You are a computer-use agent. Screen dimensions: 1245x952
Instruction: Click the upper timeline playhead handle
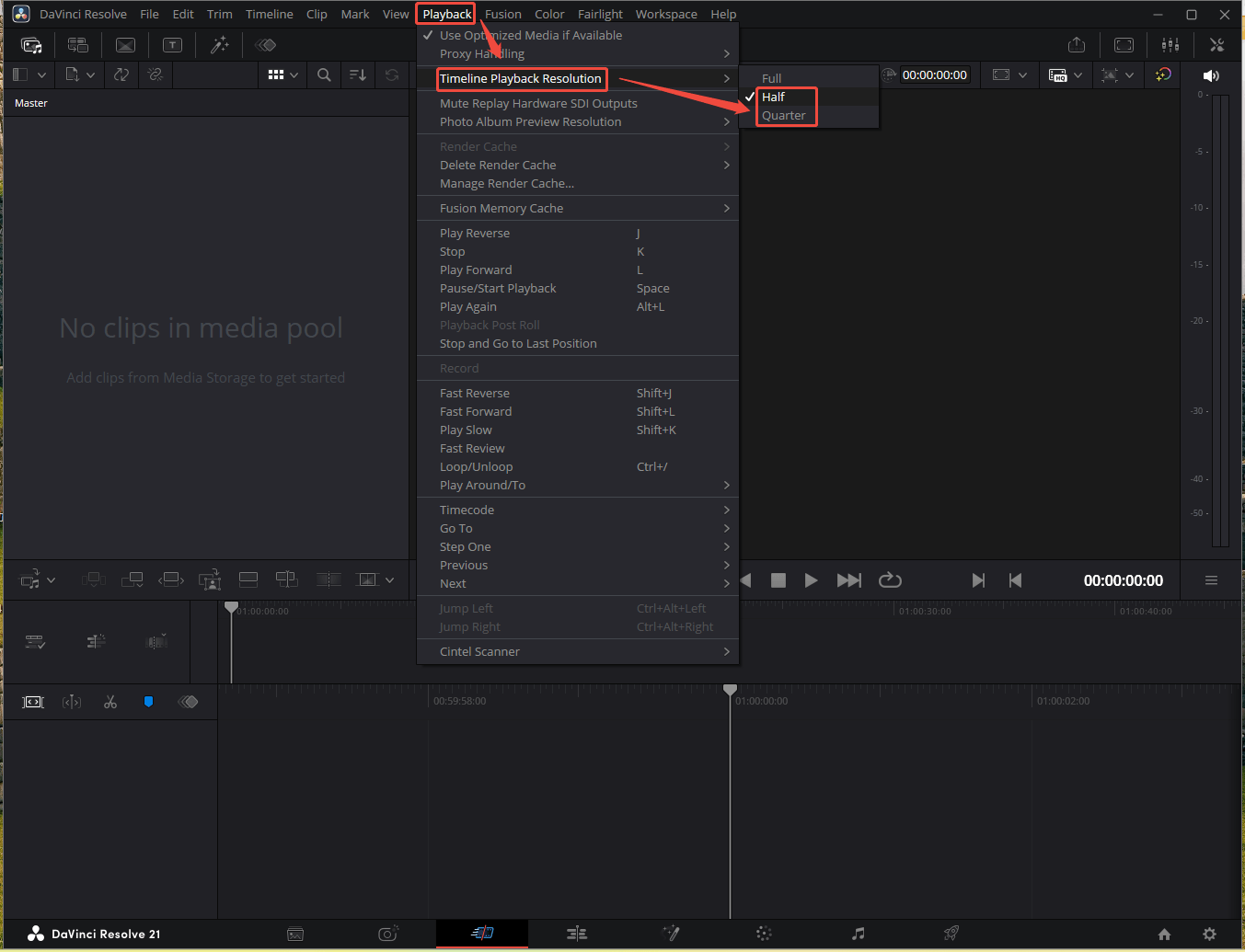tap(231, 607)
